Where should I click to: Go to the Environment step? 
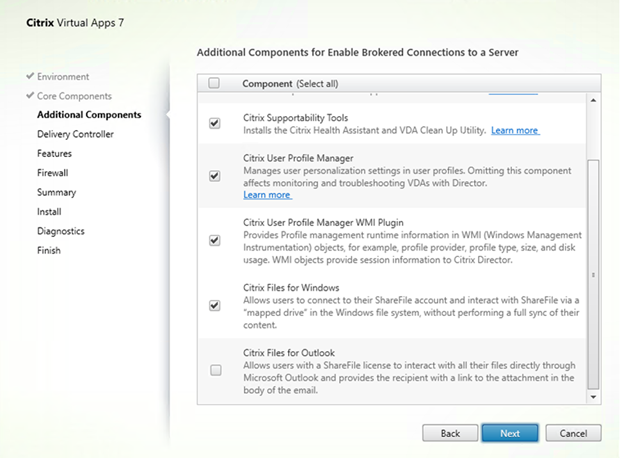[x=63, y=77]
